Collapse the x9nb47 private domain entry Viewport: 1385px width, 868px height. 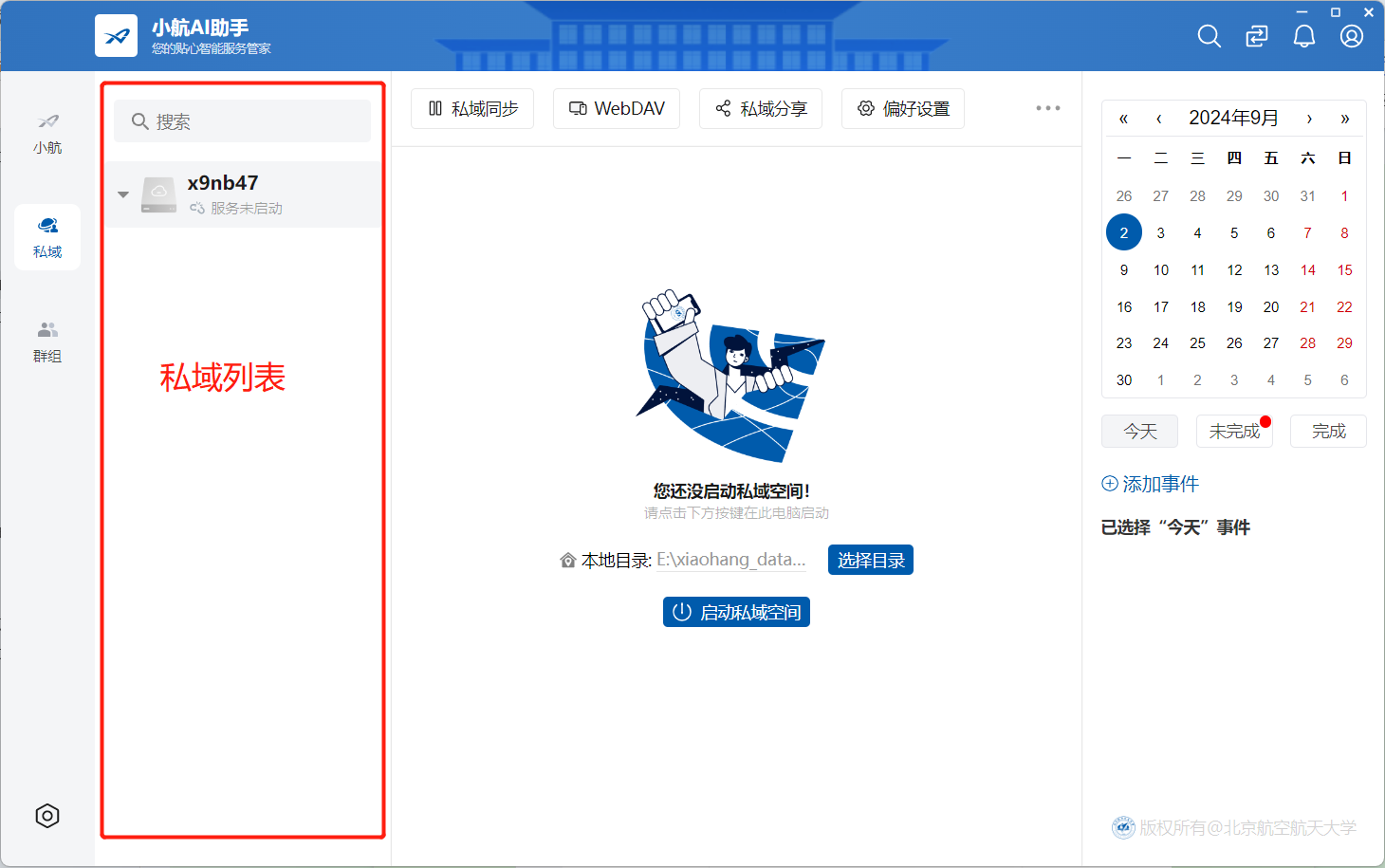123,194
